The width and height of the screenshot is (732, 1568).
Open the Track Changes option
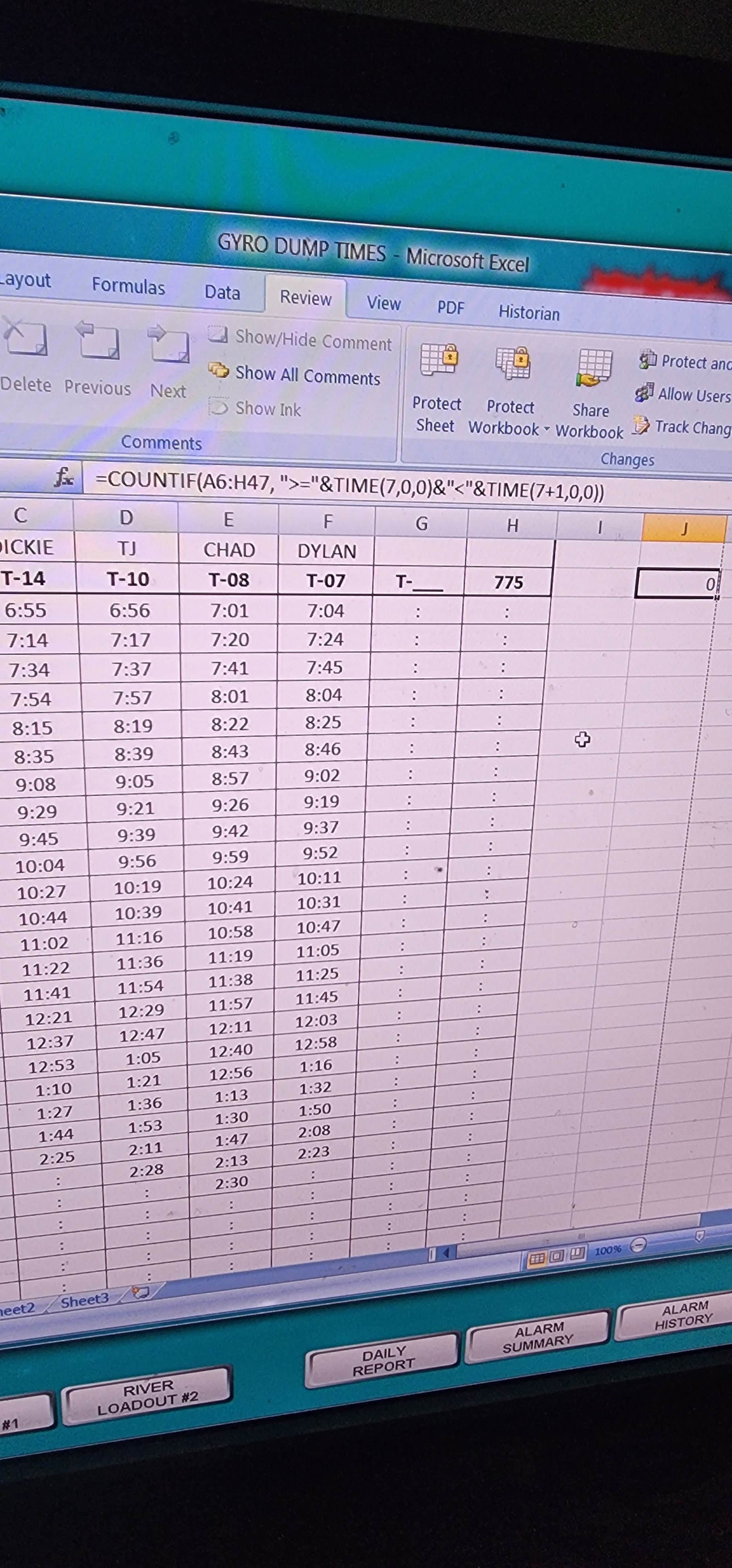(x=681, y=427)
